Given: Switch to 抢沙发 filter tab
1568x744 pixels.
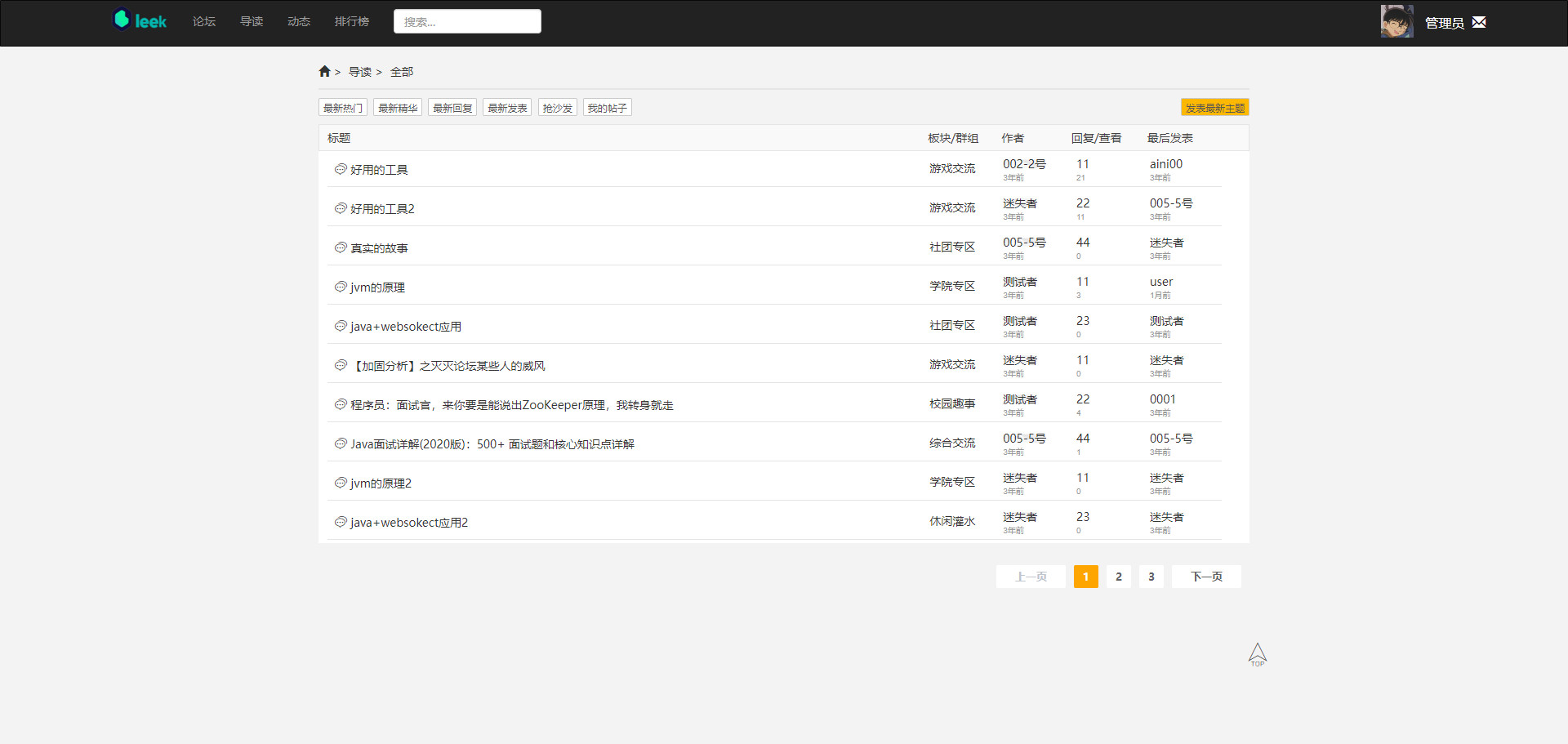Looking at the screenshot, I should 558,108.
